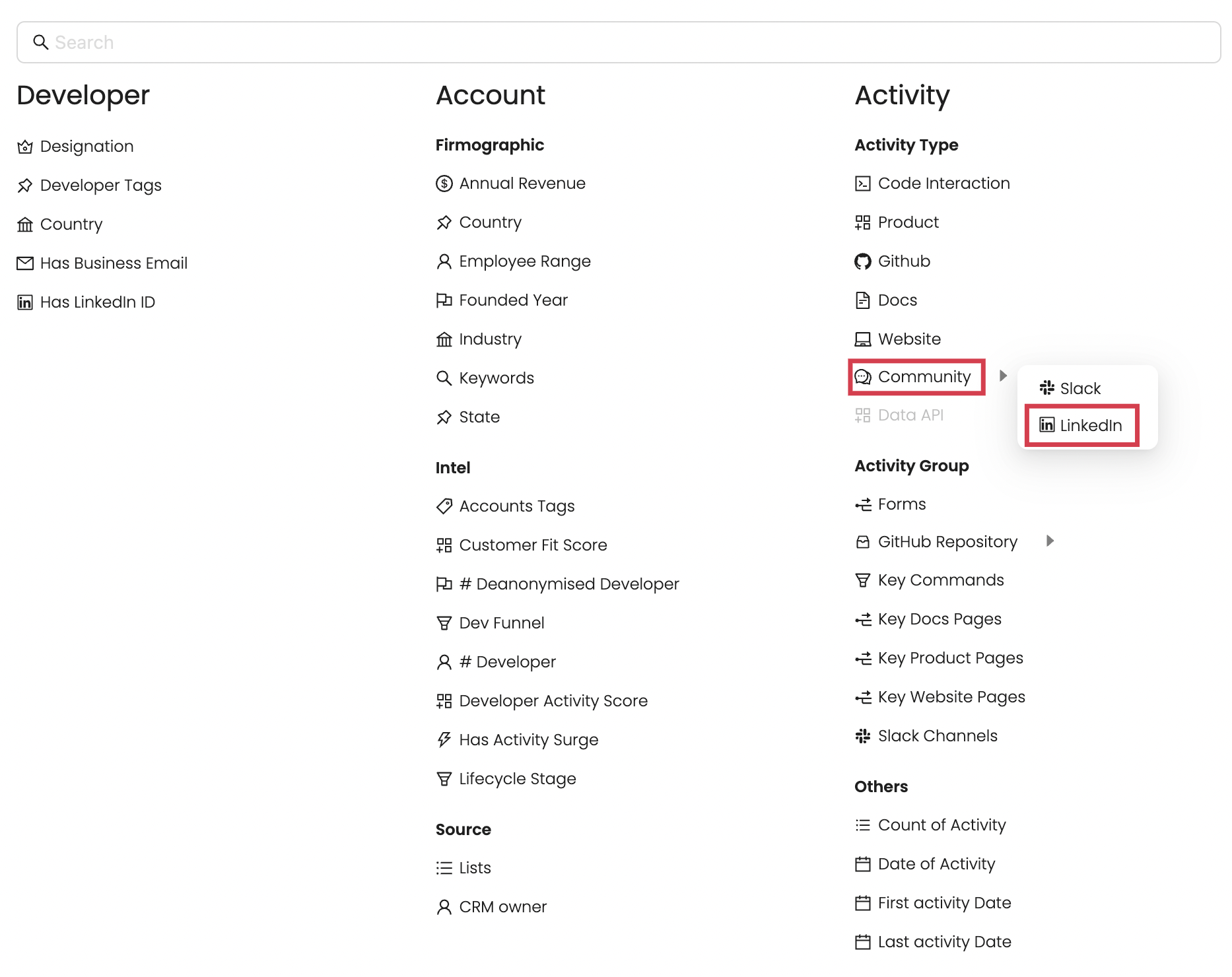Click the Github octocat icon

862,261
